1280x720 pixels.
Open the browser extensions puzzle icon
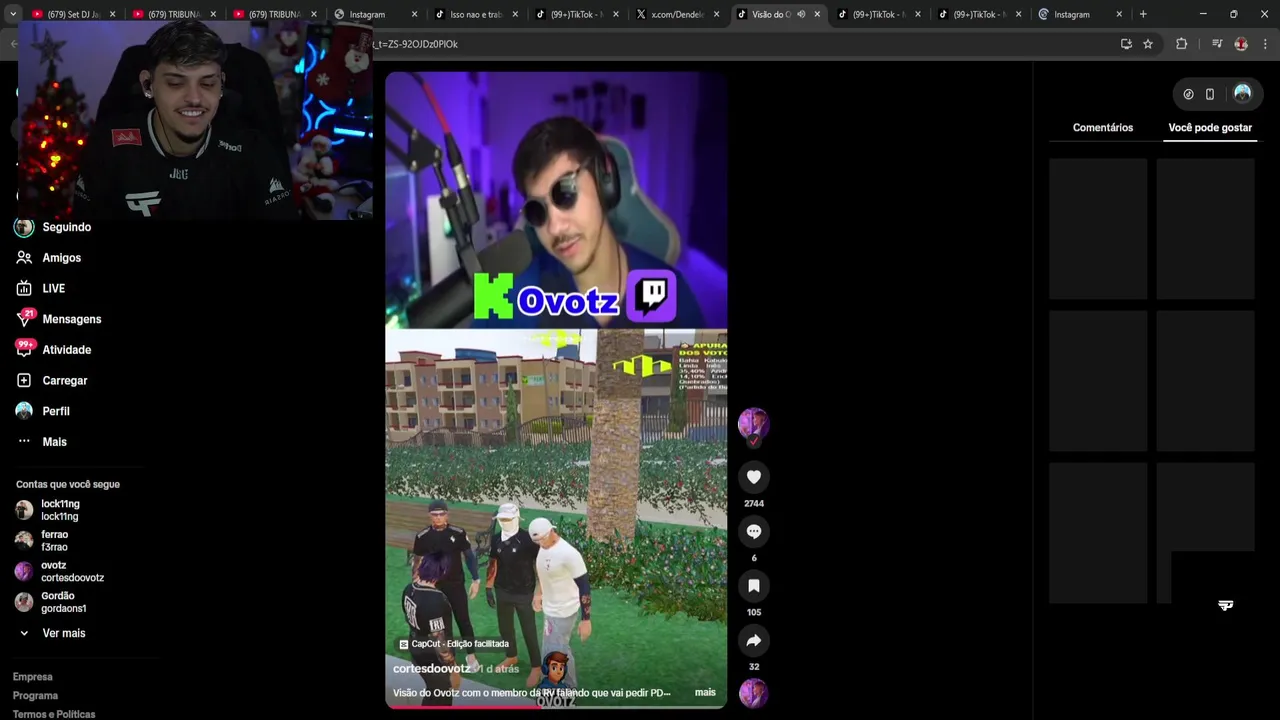pyautogui.click(x=1181, y=44)
